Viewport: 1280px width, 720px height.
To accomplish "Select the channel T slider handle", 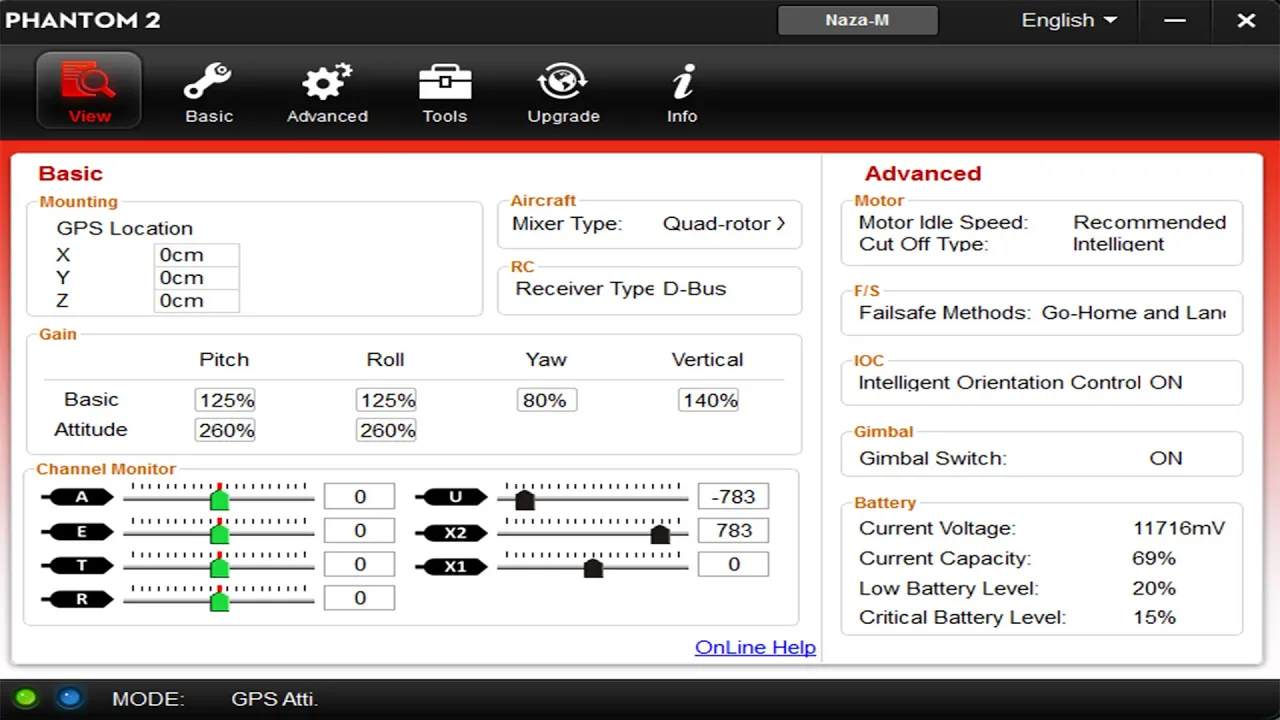I will point(220,567).
